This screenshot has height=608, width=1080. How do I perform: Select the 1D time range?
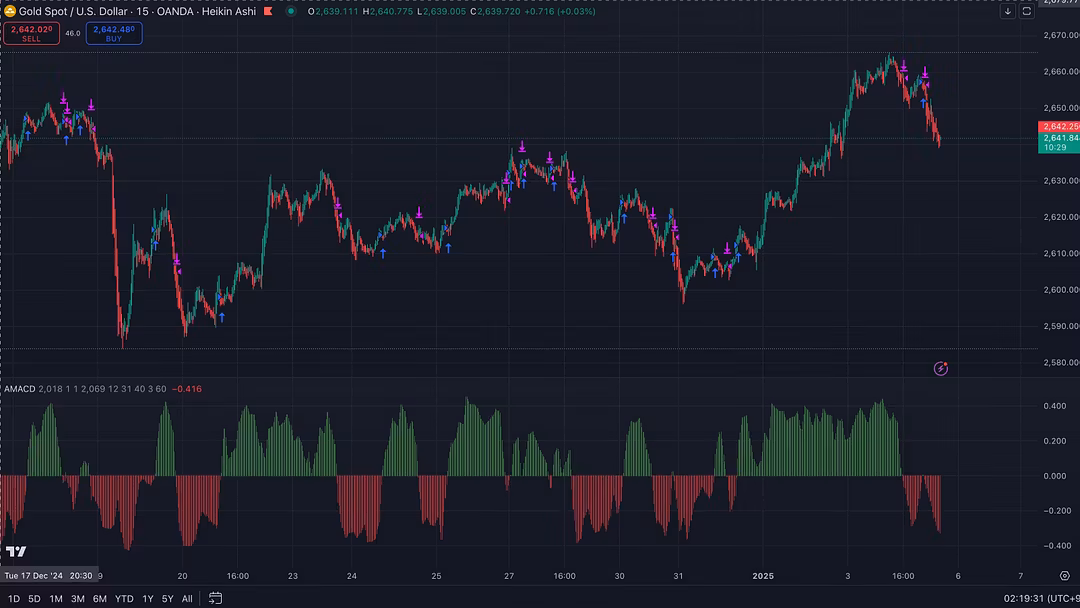[x=14, y=598]
